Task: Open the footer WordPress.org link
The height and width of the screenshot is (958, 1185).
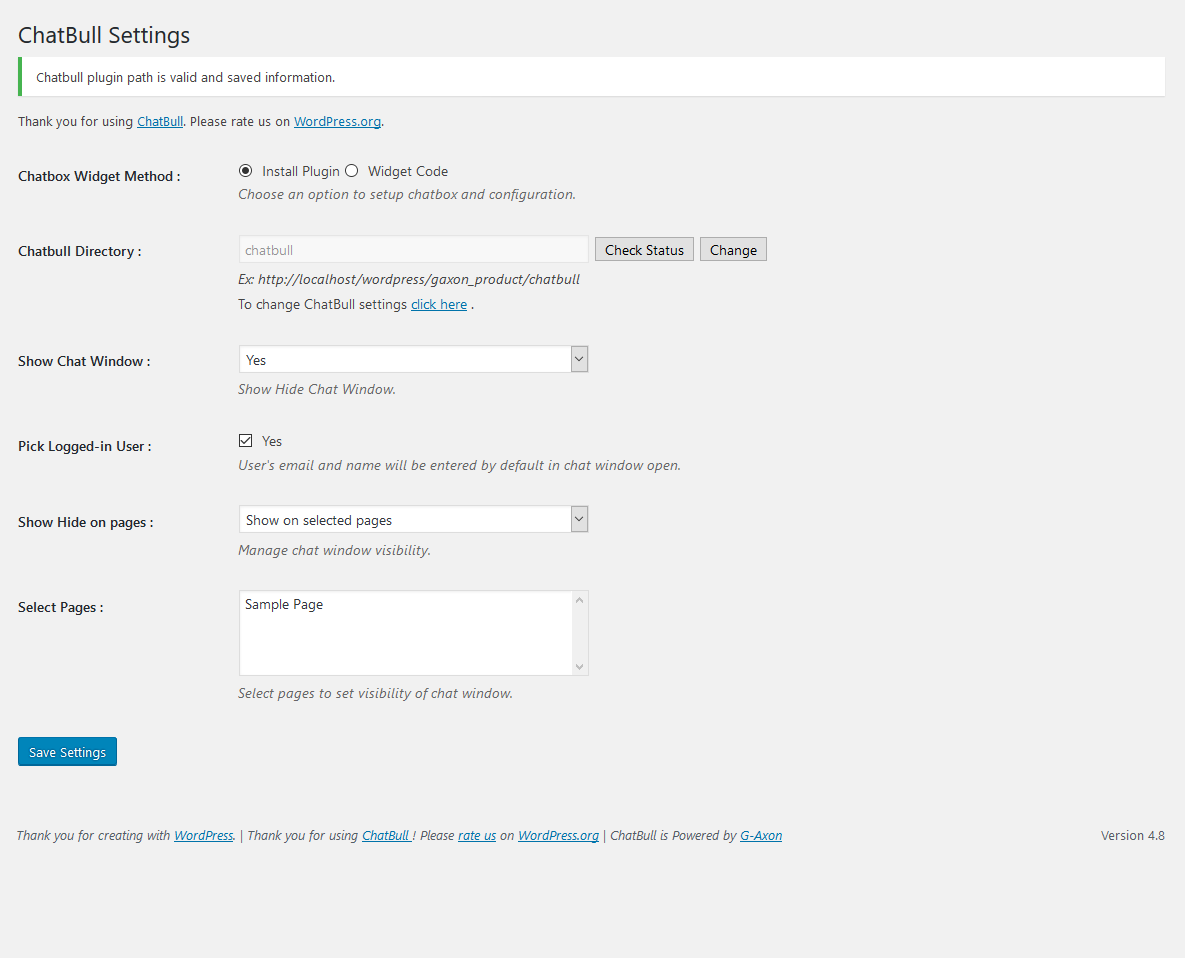Action: 558,836
